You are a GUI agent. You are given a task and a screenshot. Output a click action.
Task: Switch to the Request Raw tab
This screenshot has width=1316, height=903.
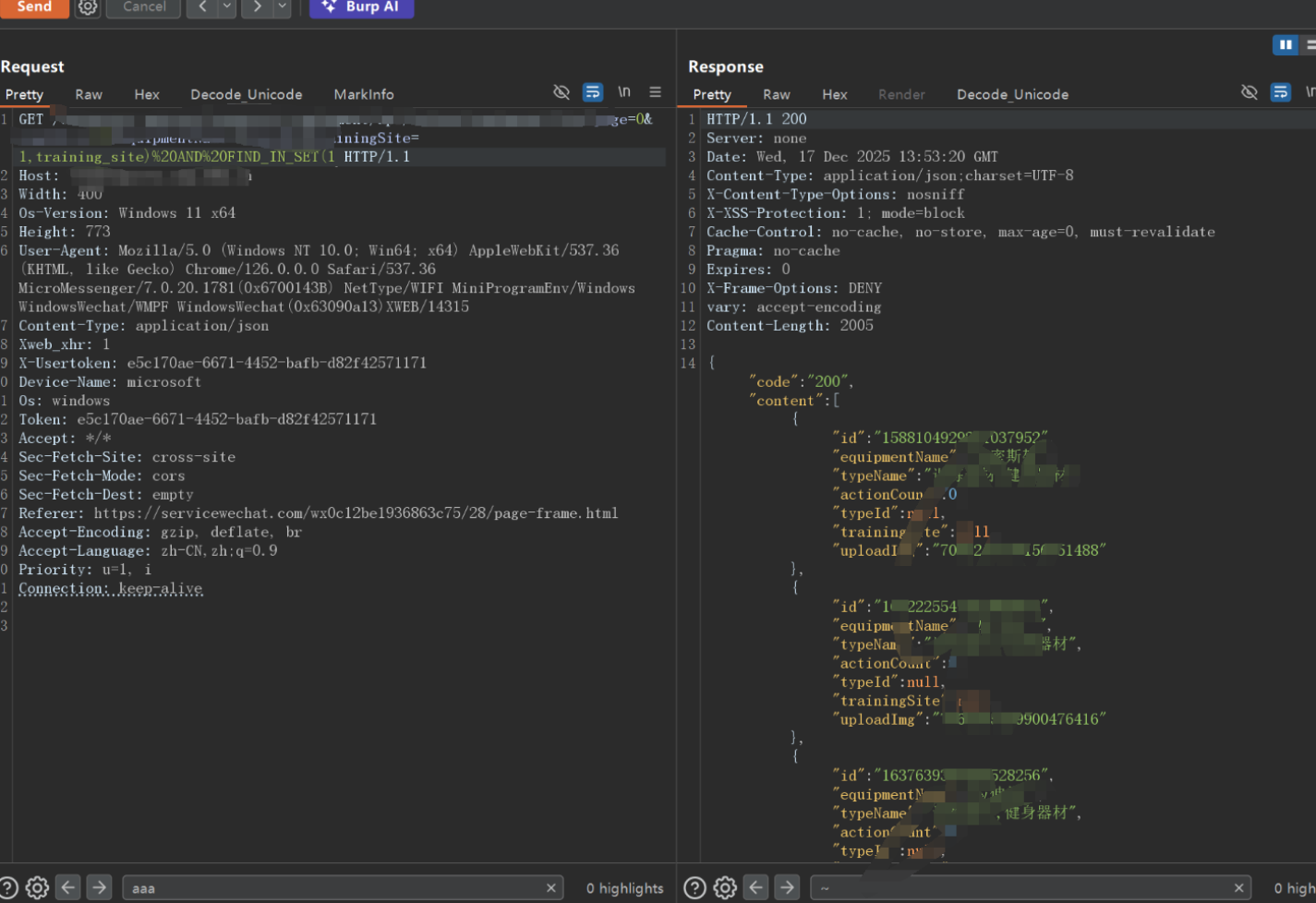(89, 94)
